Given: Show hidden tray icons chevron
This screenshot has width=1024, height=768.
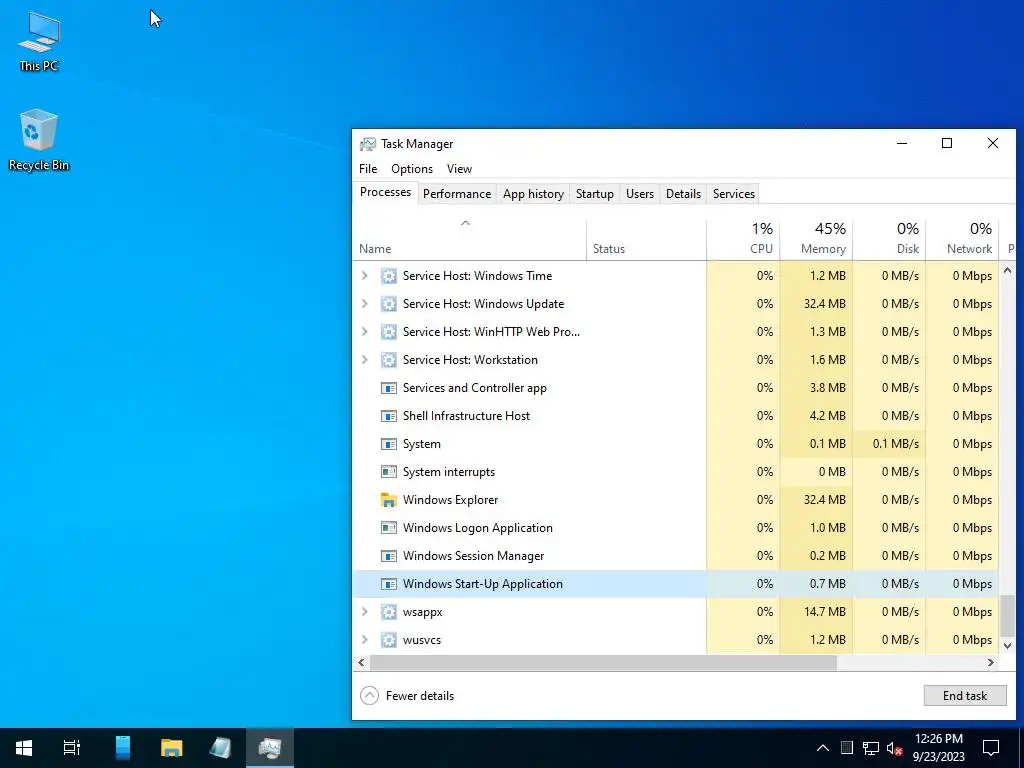Looking at the screenshot, I should [823, 748].
